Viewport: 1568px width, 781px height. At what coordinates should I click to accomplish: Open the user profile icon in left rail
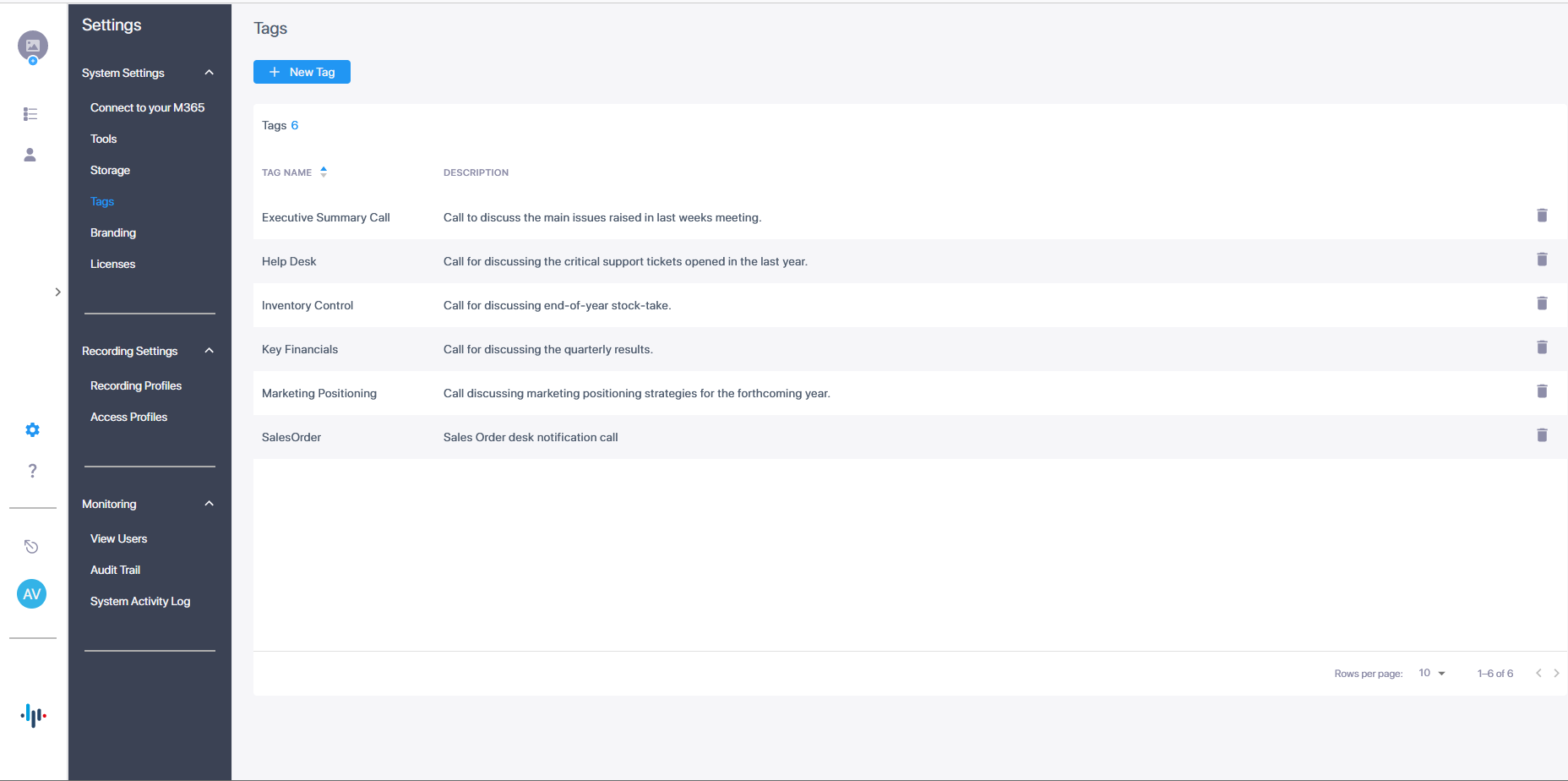coord(30,155)
